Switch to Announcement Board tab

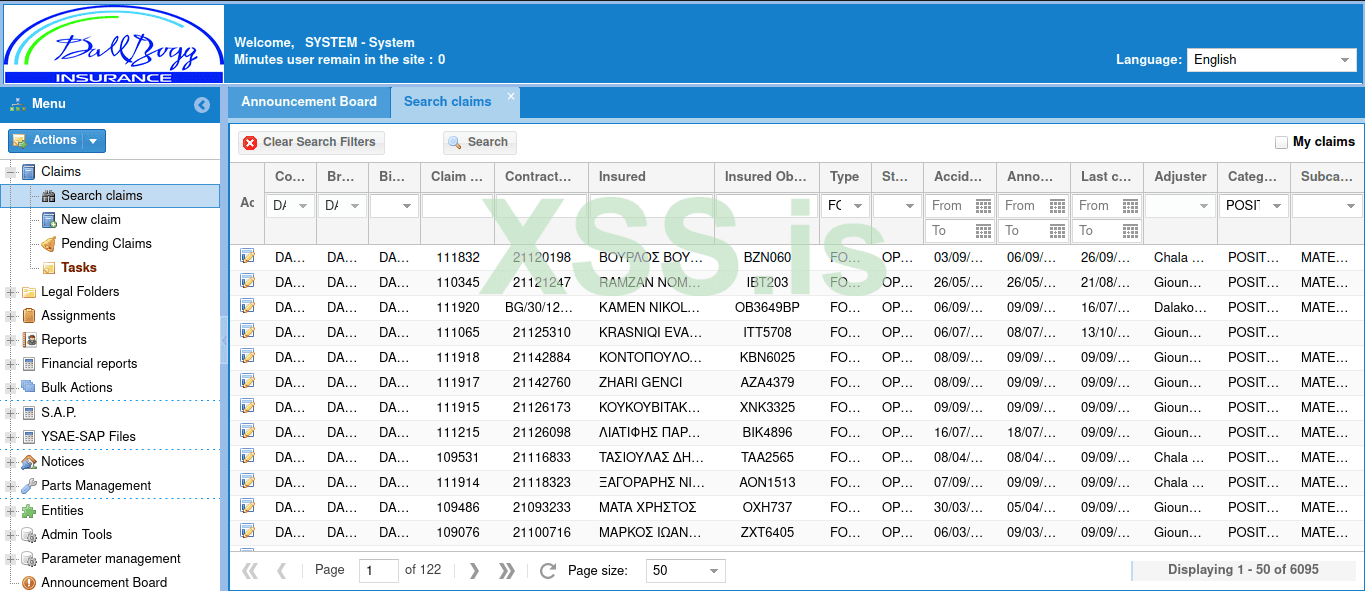309,102
